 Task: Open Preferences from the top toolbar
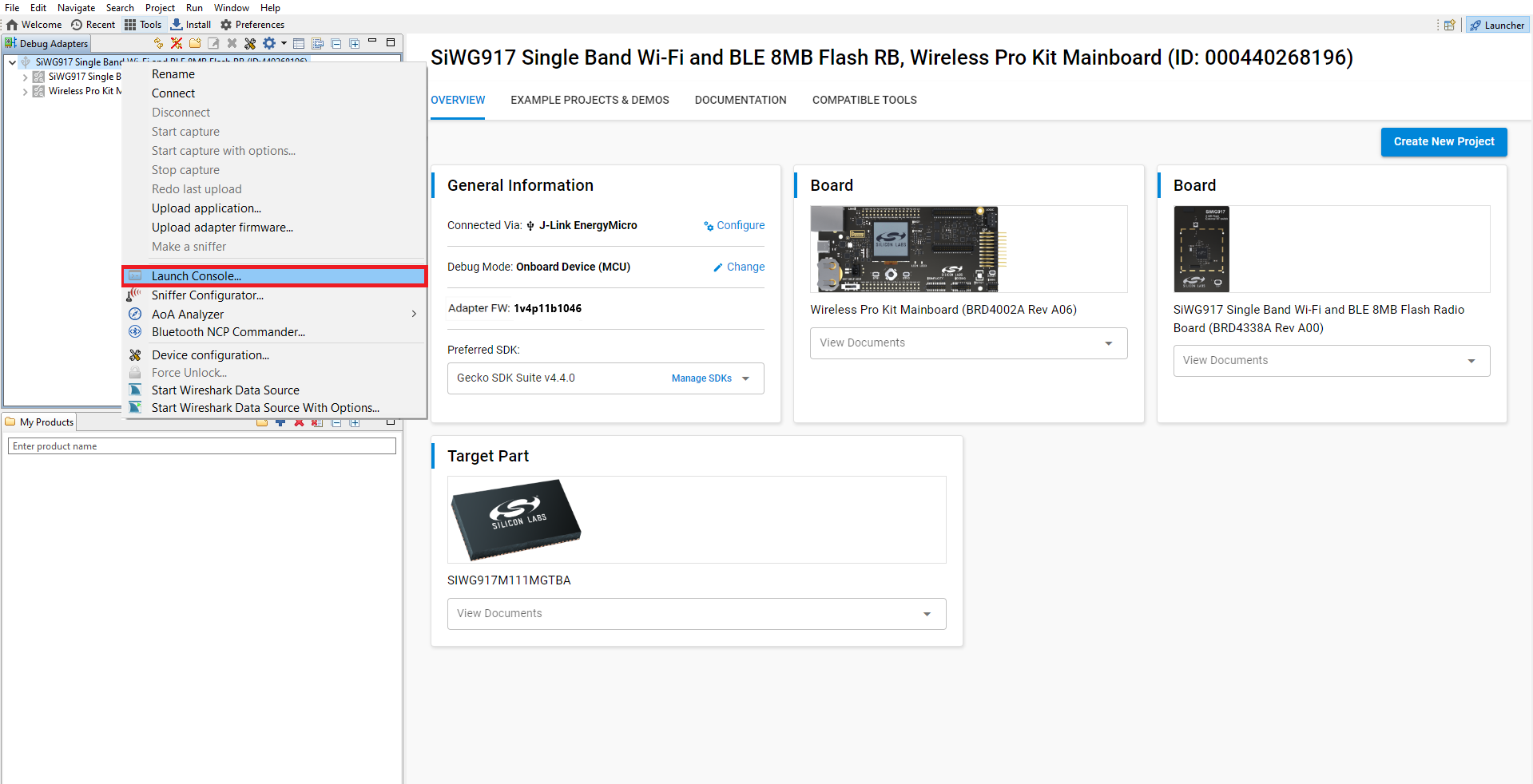click(252, 25)
